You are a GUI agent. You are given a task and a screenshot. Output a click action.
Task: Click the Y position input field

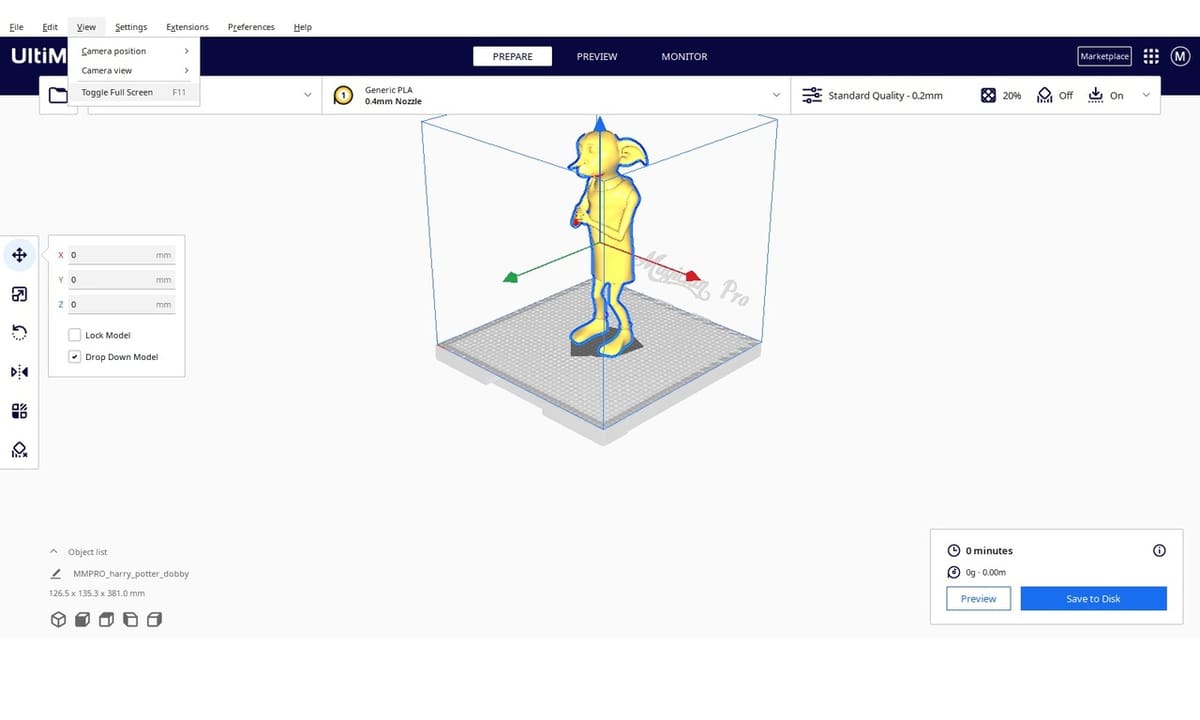point(121,280)
